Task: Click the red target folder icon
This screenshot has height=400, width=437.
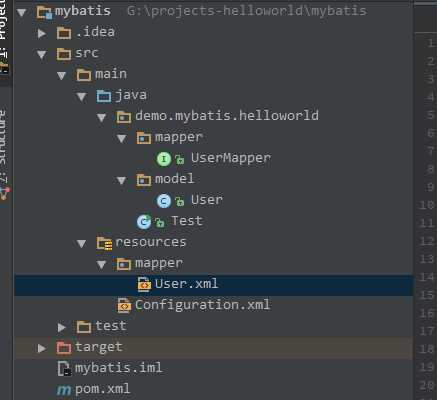Action: pyautogui.click(x=64, y=348)
